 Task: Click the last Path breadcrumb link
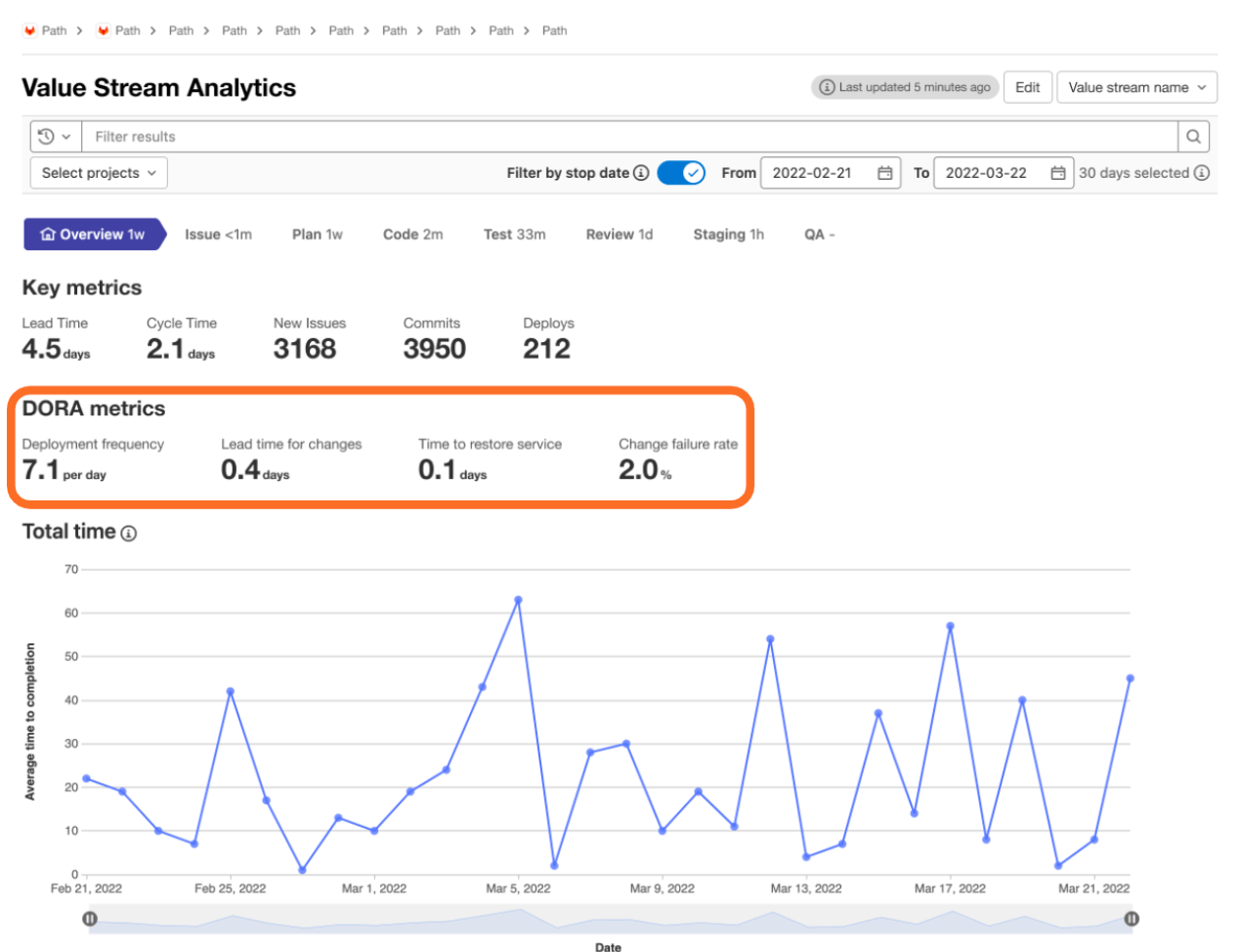point(554,30)
